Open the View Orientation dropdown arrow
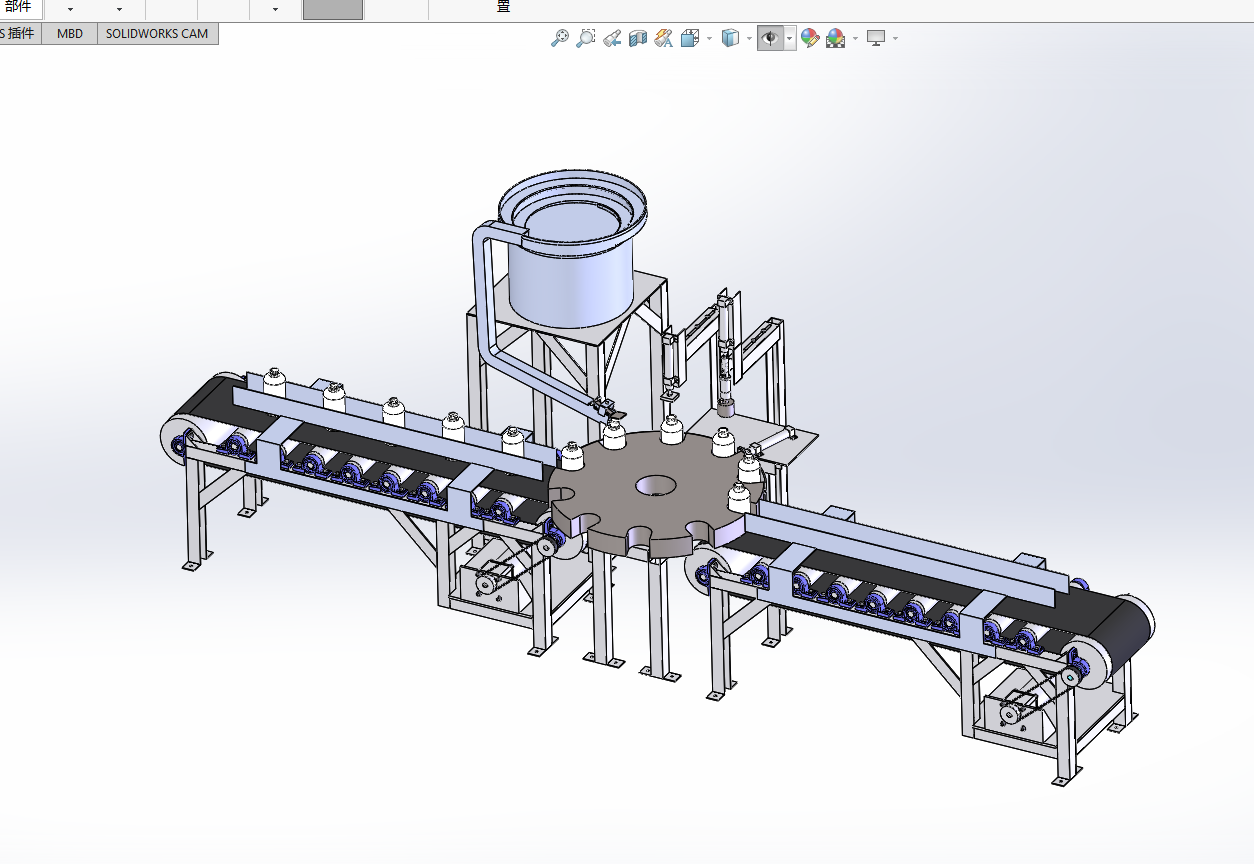 click(709, 38)
